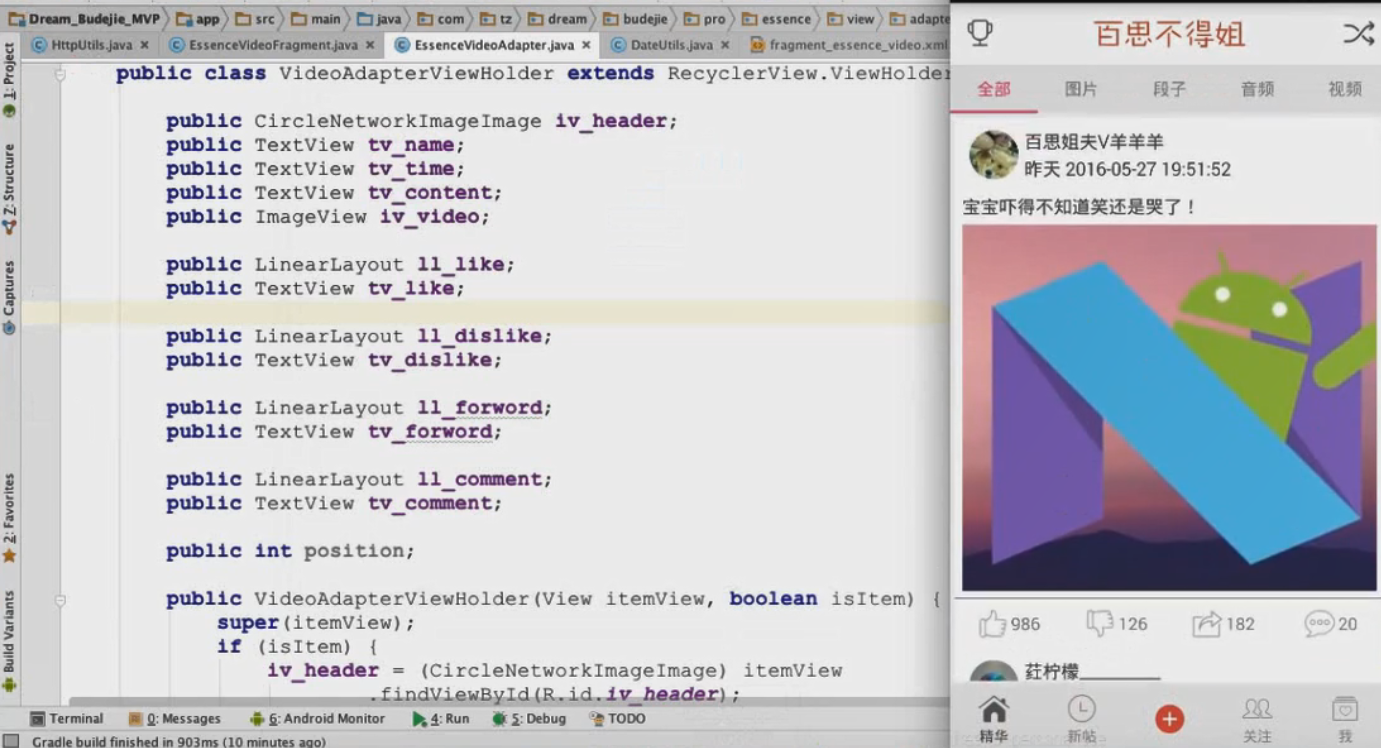Tap the timestamp 昨天 2016-05-27 19:51:52
The height and width of the screenshot is (748, 1381).
(1128, 169)
